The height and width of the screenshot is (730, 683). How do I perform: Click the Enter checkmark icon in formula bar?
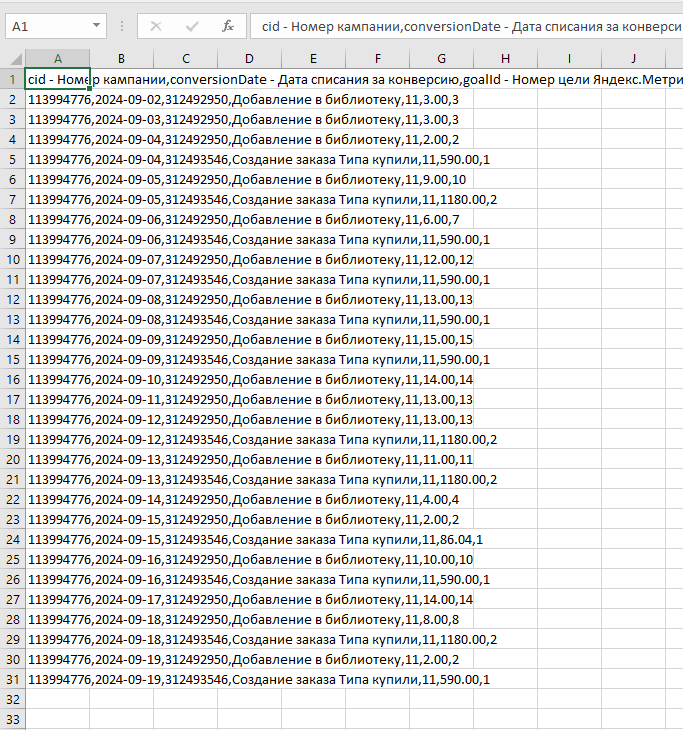click(x=191, y=26)
